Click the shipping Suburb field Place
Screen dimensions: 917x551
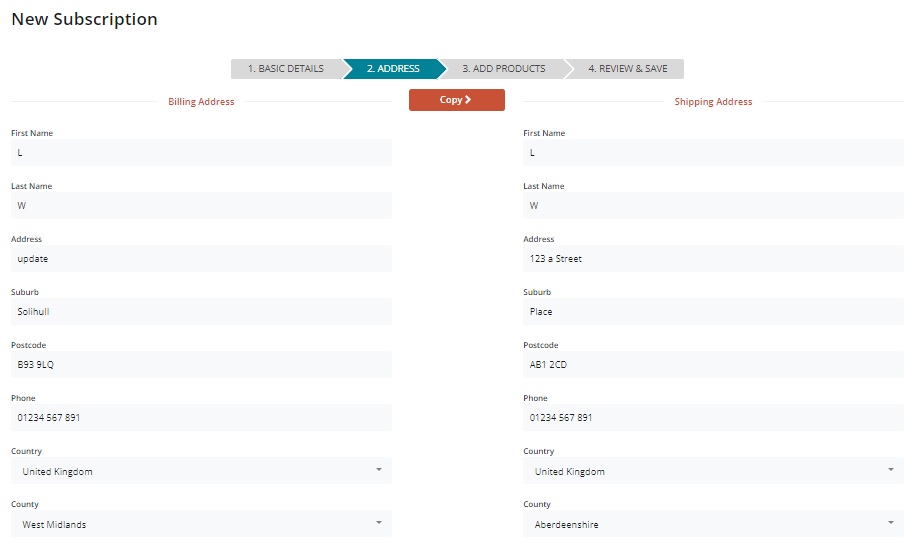click(x=713, y=312)
